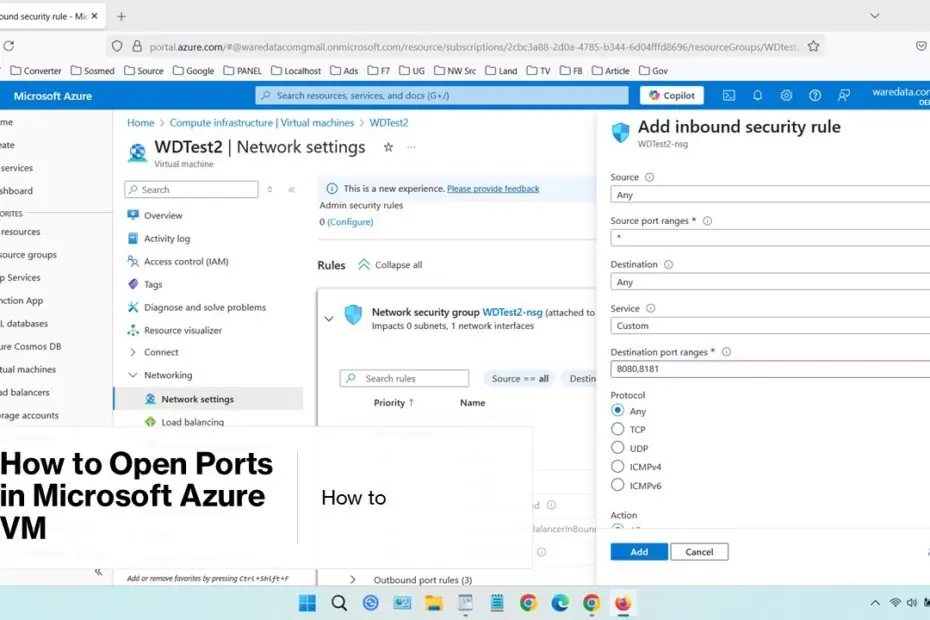
Task: Follow the Please provide feedback link
Action: point(493,189)
